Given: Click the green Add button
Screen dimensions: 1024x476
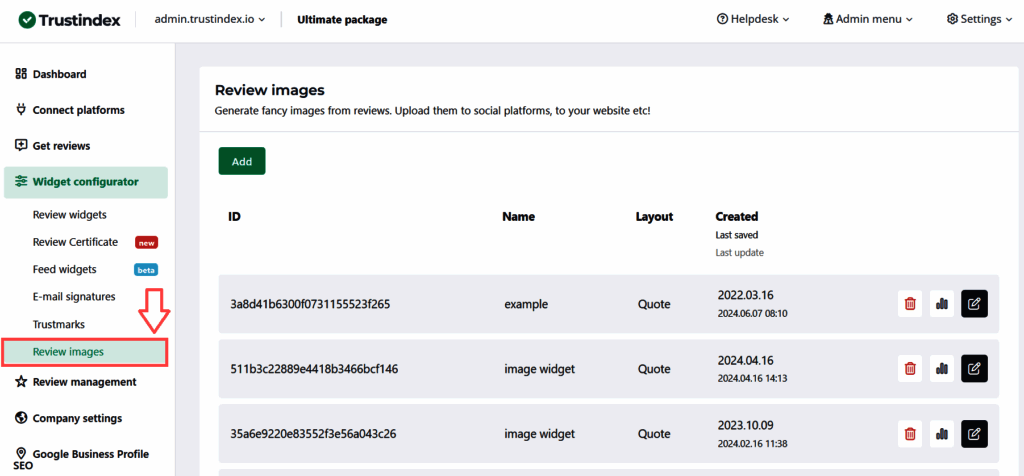Looking at the screenshot, I should [x=242, y=161].
